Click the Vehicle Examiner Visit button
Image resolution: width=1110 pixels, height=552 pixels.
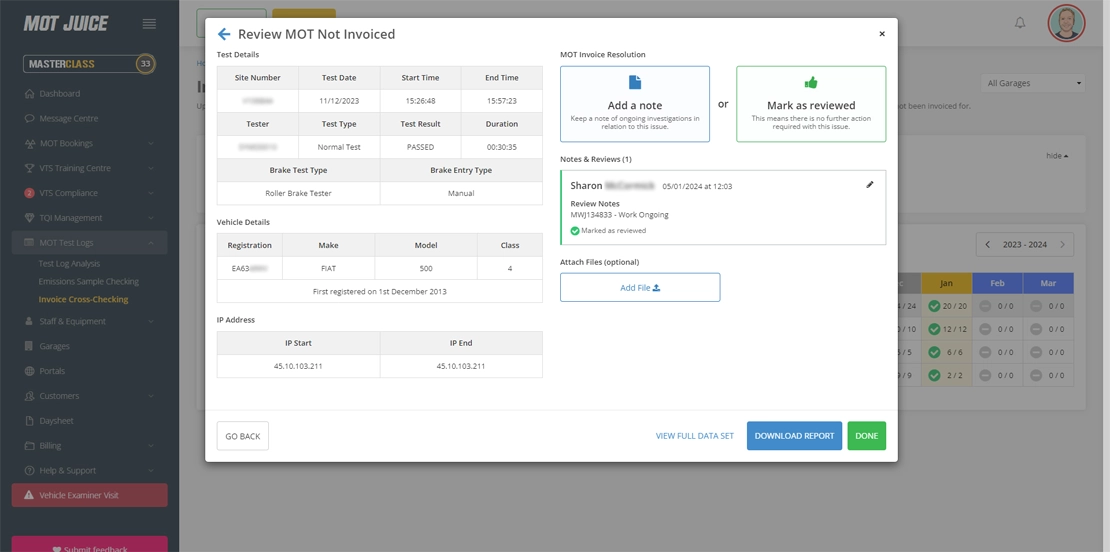click(89, 495)
